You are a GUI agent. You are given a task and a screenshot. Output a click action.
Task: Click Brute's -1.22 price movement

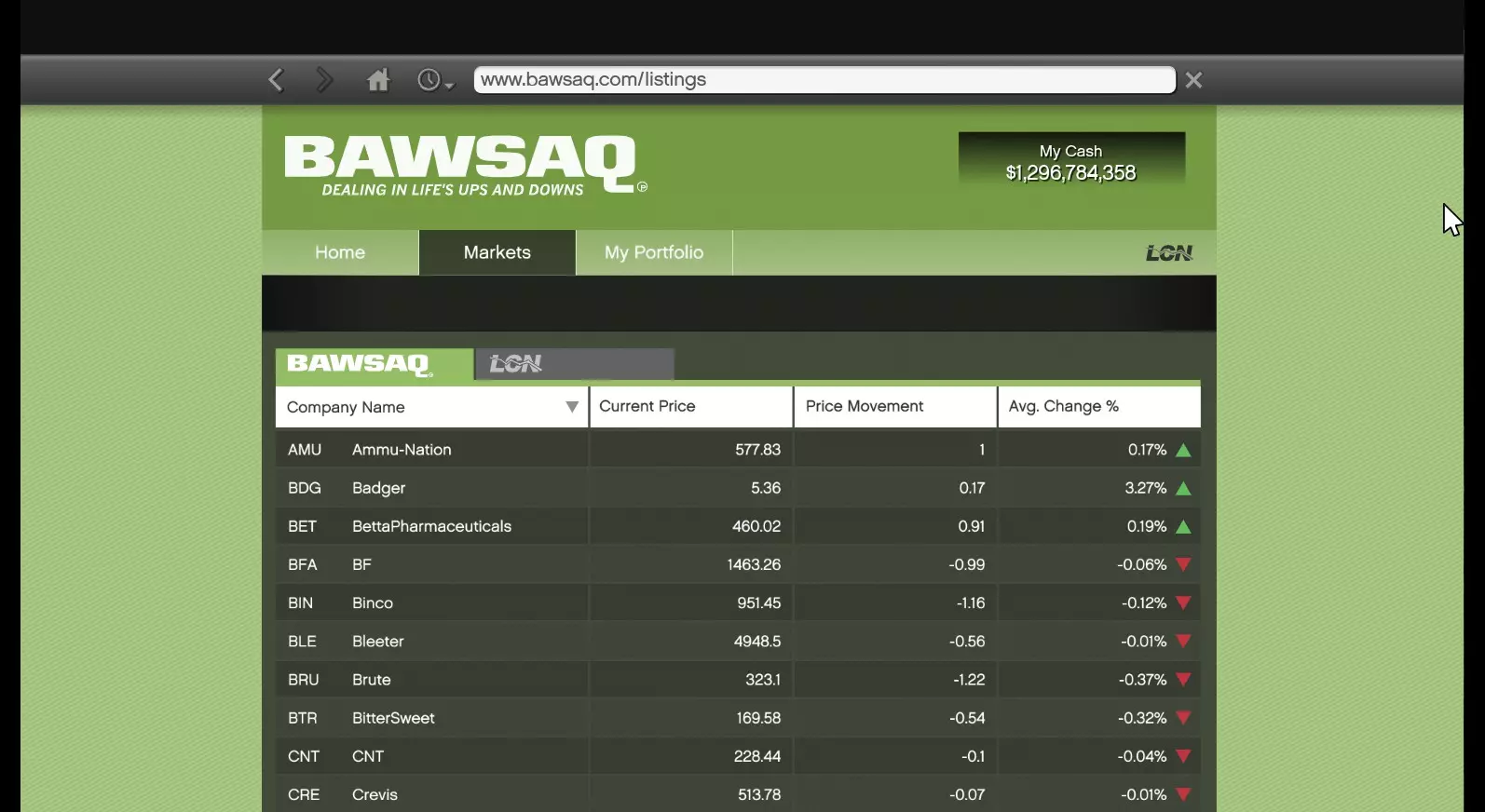[969, 680]
